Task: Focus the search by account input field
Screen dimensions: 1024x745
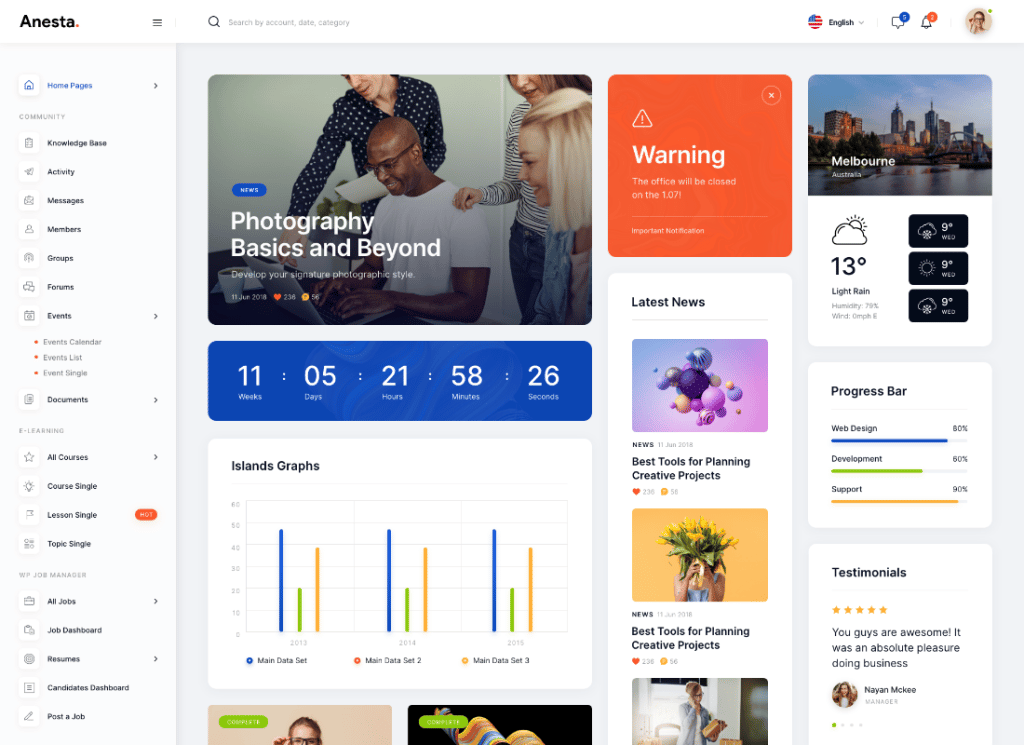Action: click(289, 22)
